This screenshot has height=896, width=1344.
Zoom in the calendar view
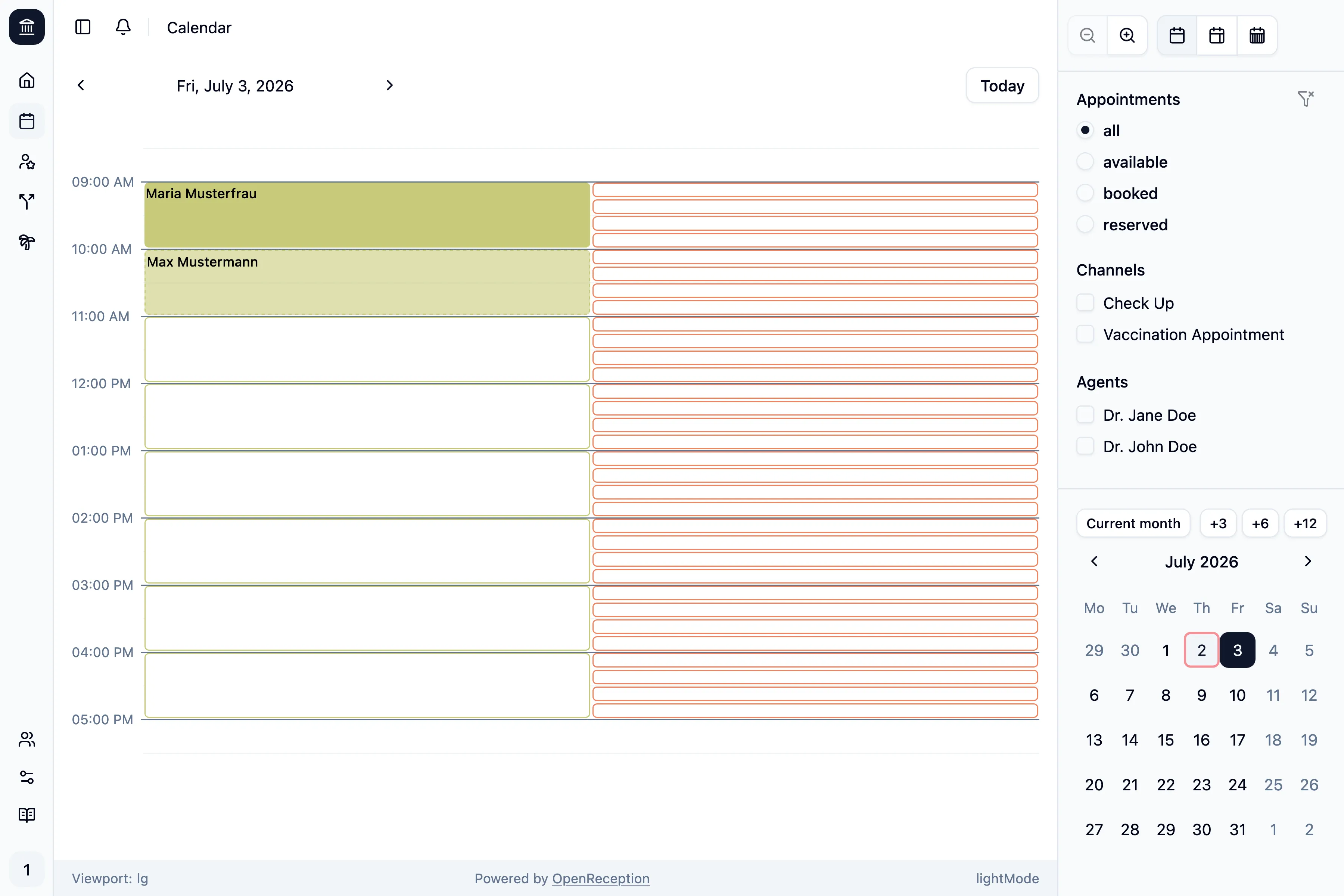[1127, 35]
